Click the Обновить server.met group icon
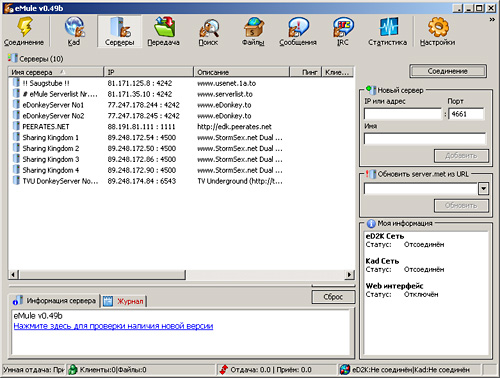500x378 pixels. [x=371, y=174]
